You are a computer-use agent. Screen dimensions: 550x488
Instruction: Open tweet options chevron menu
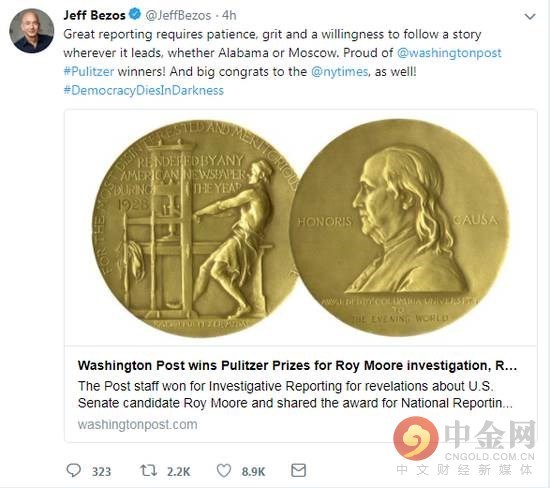(x=530, y=16)
